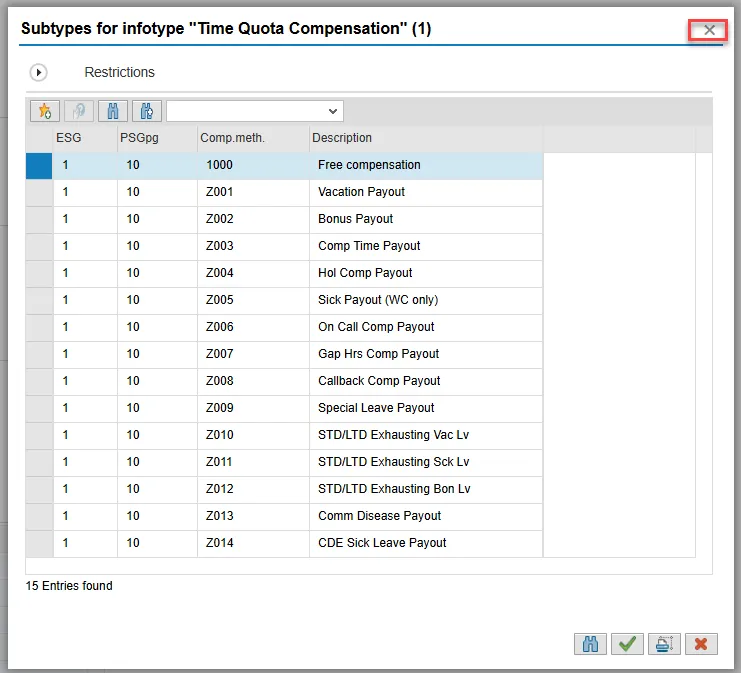The width and height of the screenshot is (741, 673).
Task: Click the red X Cancel button
Action: pyautogui.click(x=701, y=644)
